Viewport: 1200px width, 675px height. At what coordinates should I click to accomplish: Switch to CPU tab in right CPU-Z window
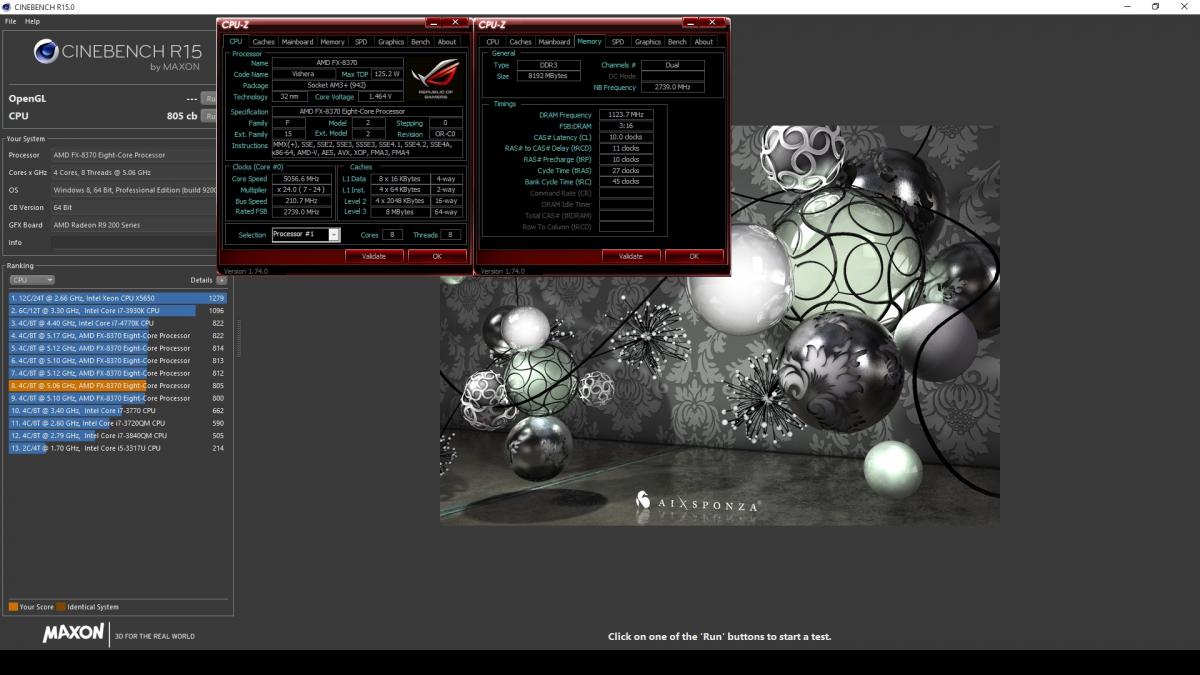click(x=493, y=42)
